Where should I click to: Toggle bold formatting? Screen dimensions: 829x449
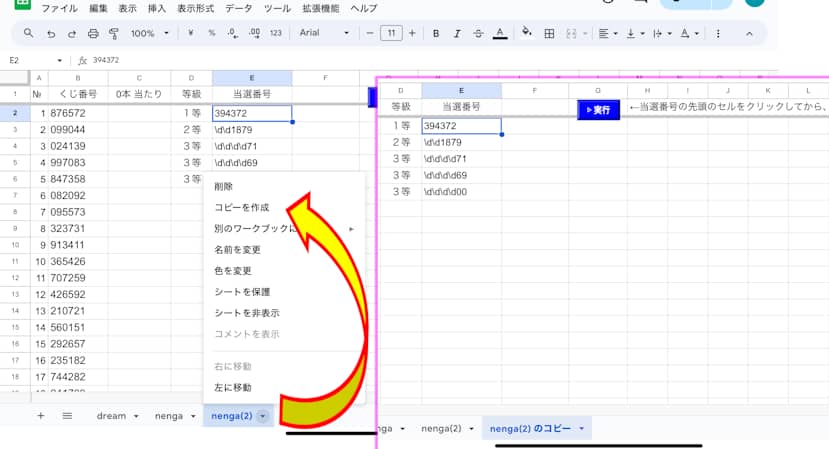(x=437, y=33)
